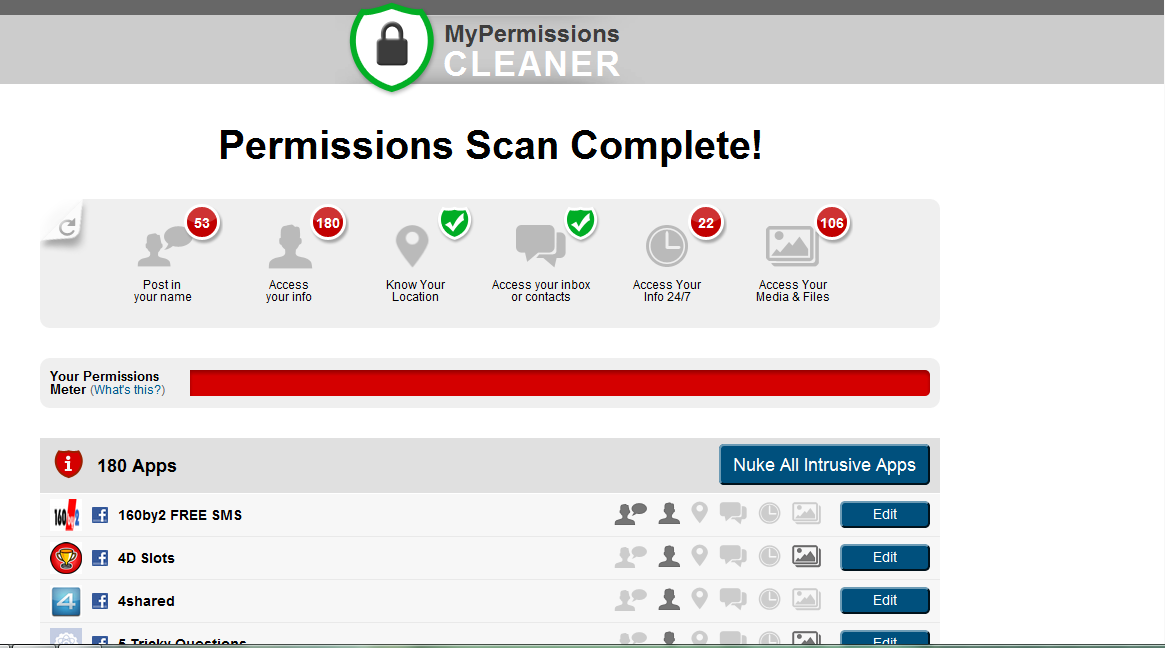Screen dimensions: 1165x648
Task: Click the '4shared' app name
Action: [146, 601]
